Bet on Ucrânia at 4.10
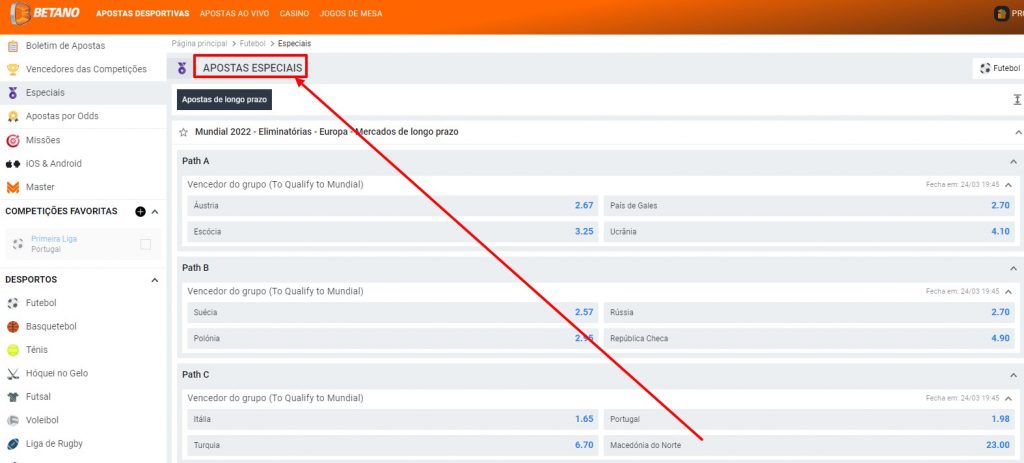The width and height of the screenshot is (1024, 463). [x=809, y=232]
